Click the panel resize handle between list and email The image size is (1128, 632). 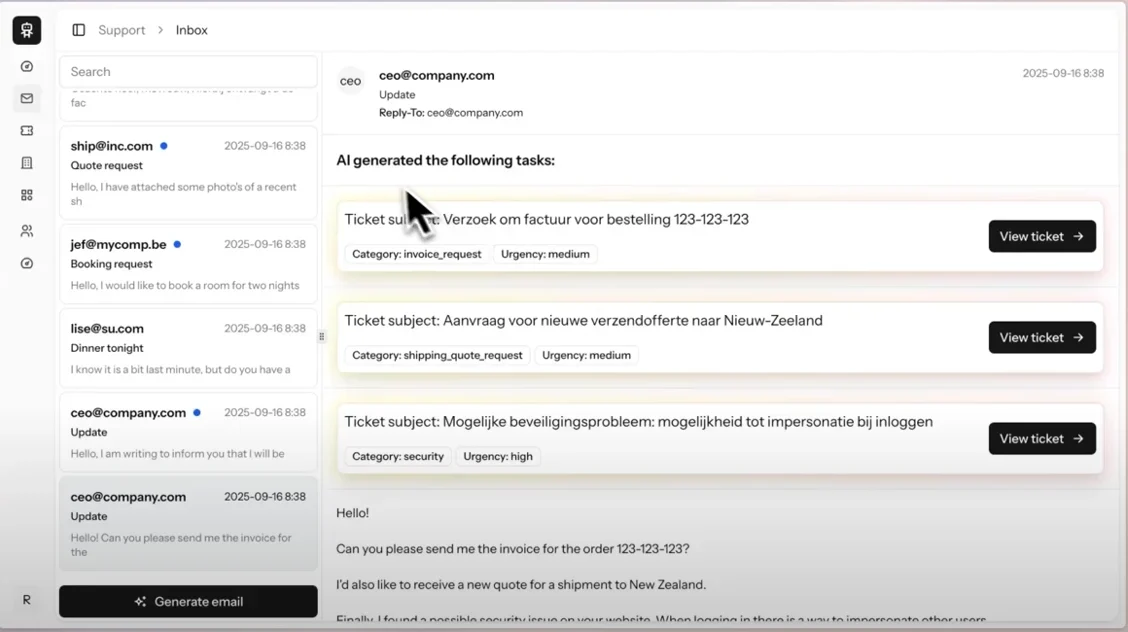322,336
